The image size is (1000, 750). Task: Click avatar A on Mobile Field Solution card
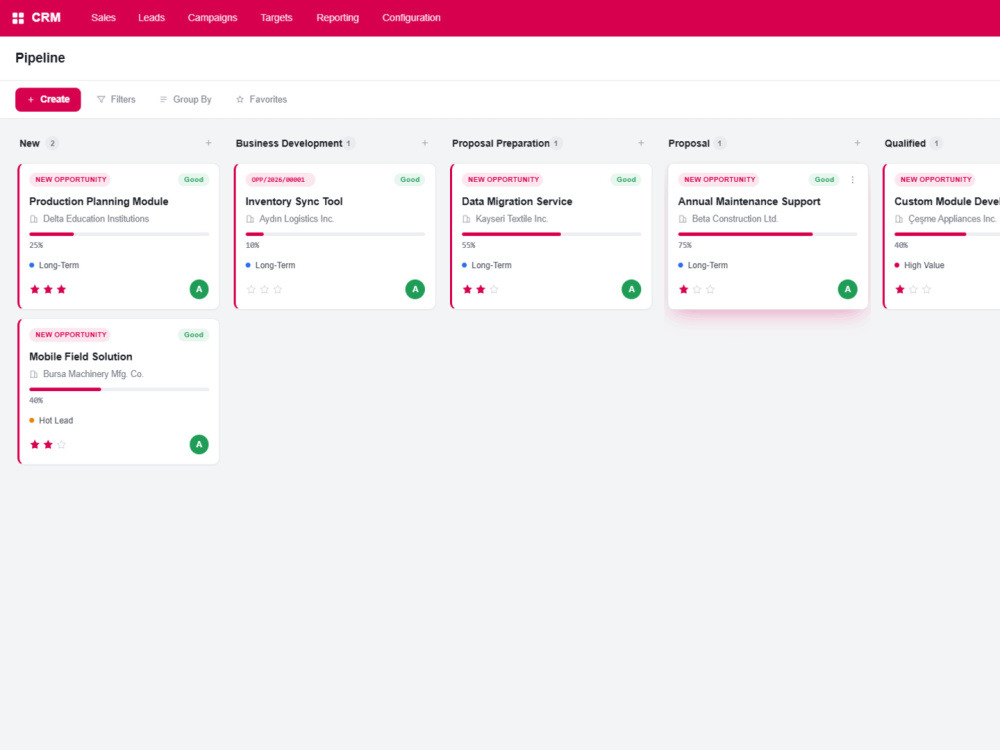(199, 445)
